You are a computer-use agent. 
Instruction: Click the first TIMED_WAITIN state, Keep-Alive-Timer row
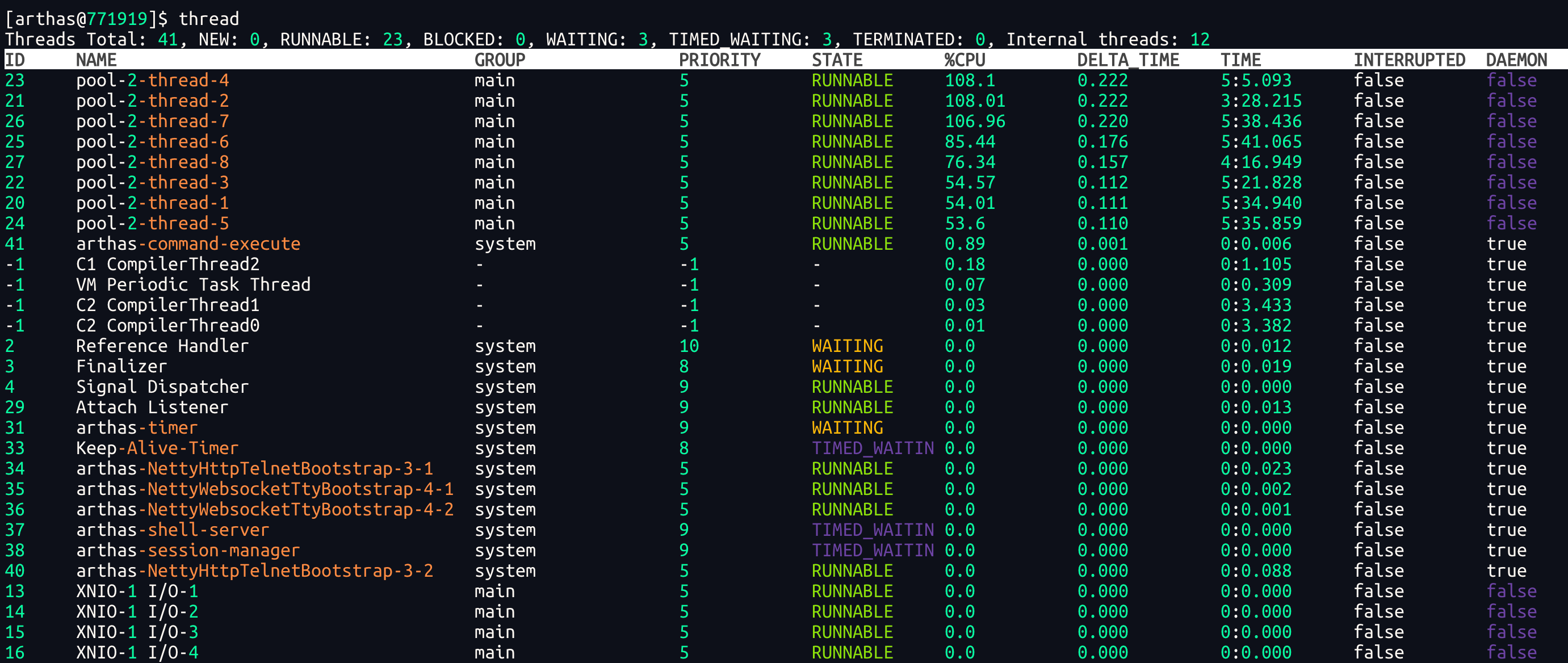click(872, 448)
